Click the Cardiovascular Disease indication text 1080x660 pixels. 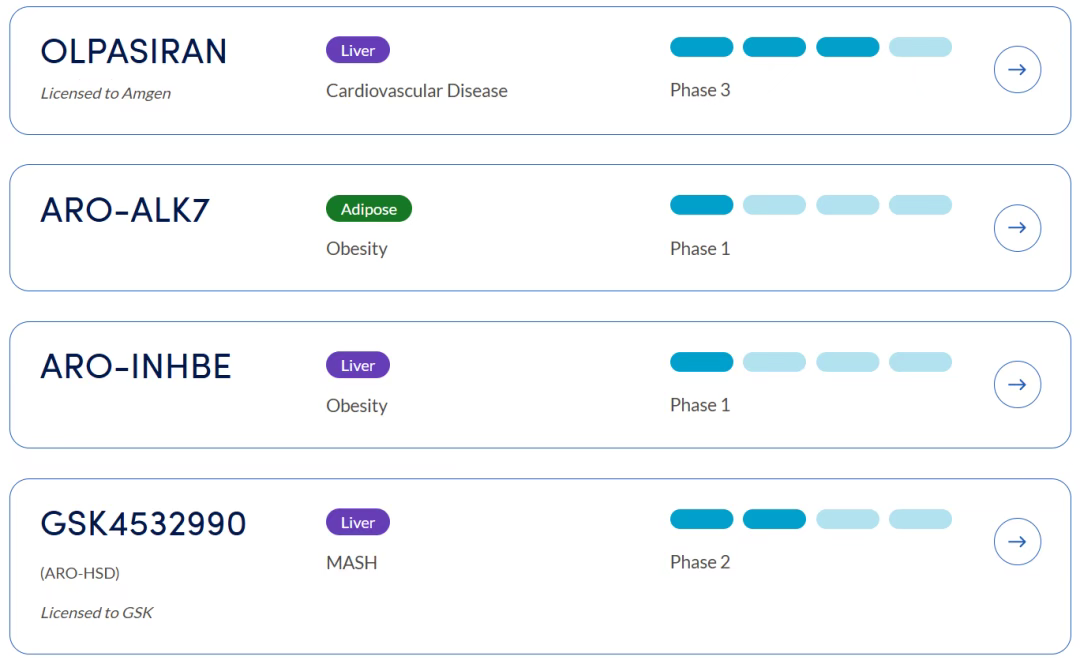[416, 91]
